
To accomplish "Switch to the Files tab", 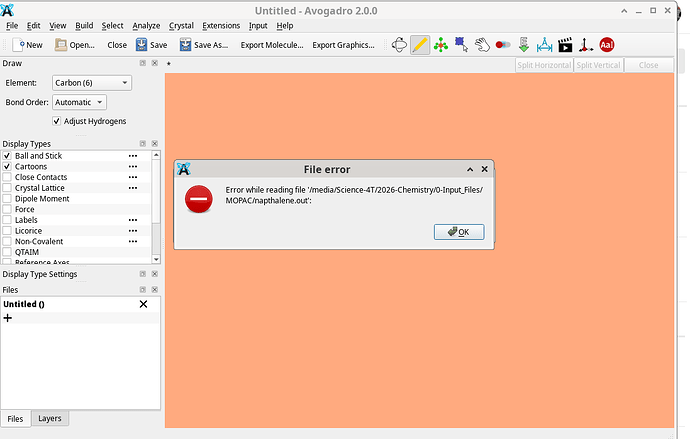I will (x=15, y=419).
